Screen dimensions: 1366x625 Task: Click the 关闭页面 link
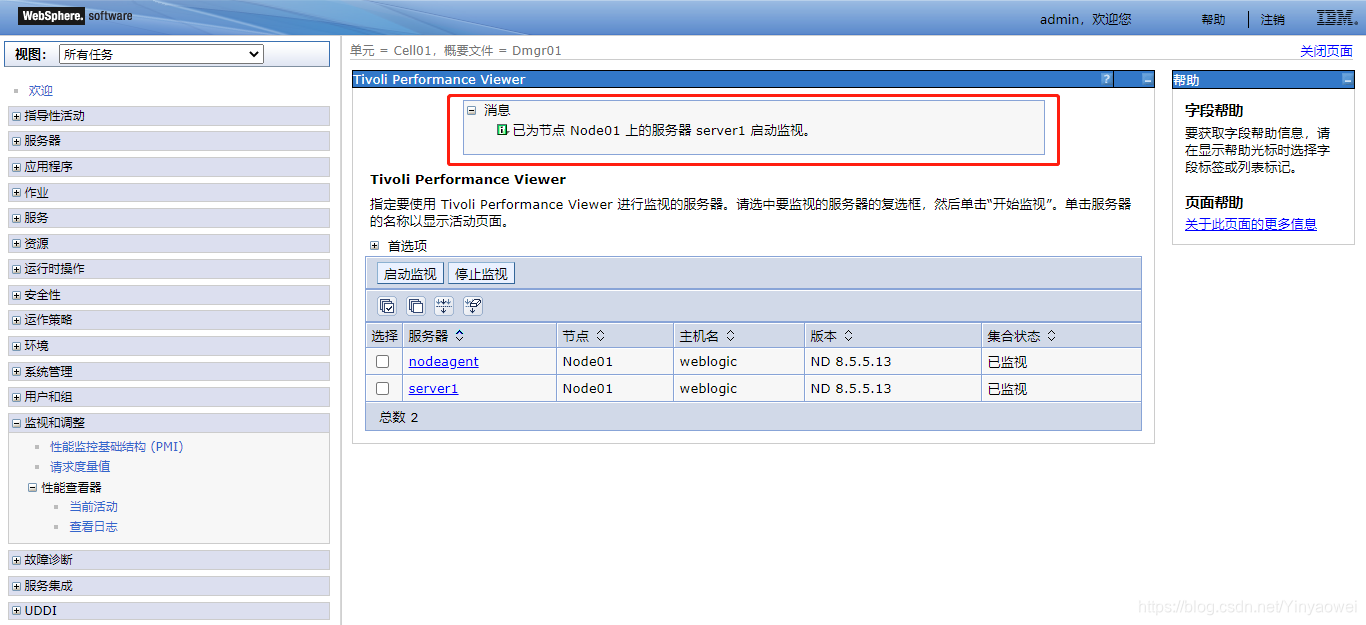click(x=1326, y=51)
